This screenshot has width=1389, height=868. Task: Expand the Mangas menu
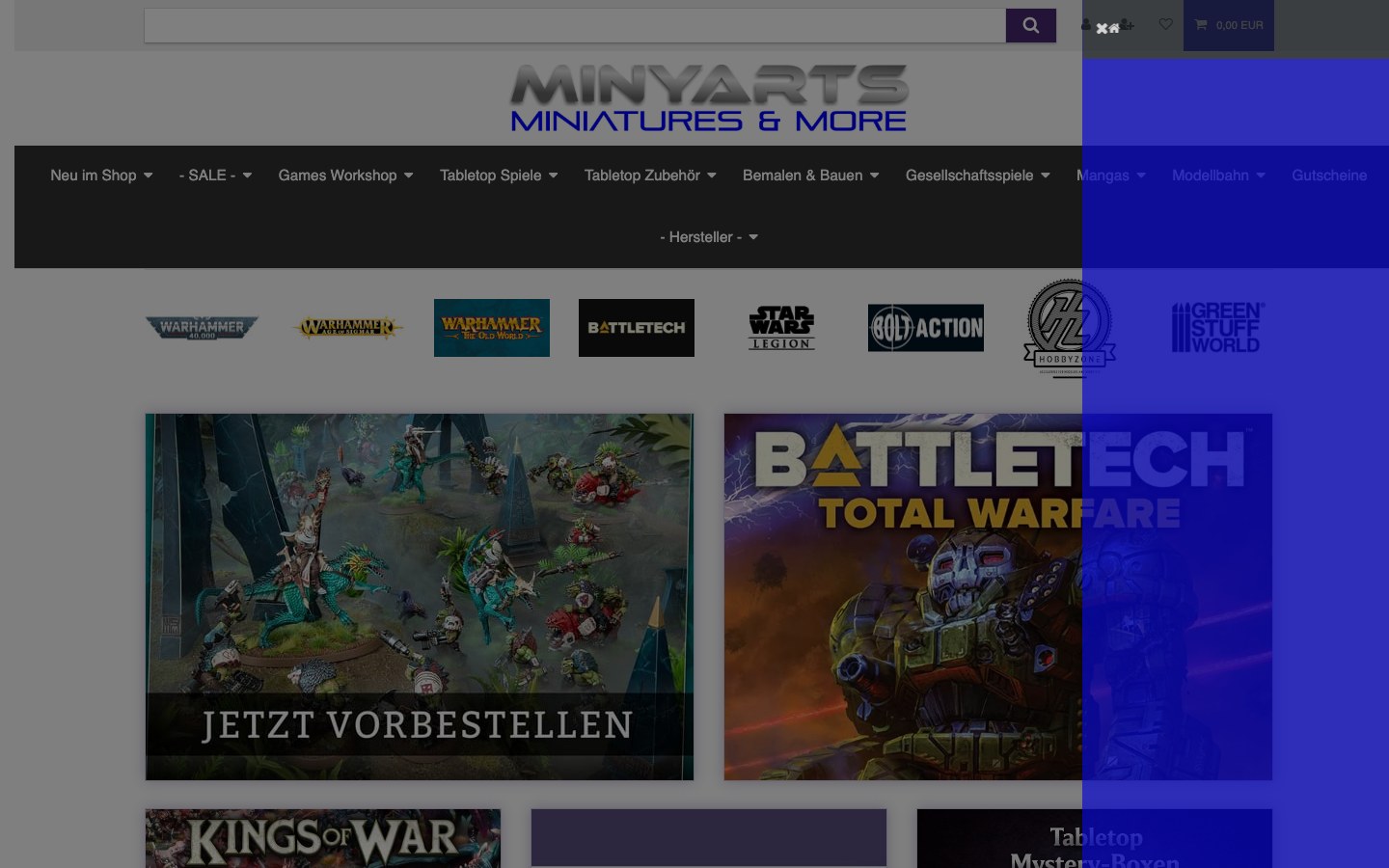1111,176
